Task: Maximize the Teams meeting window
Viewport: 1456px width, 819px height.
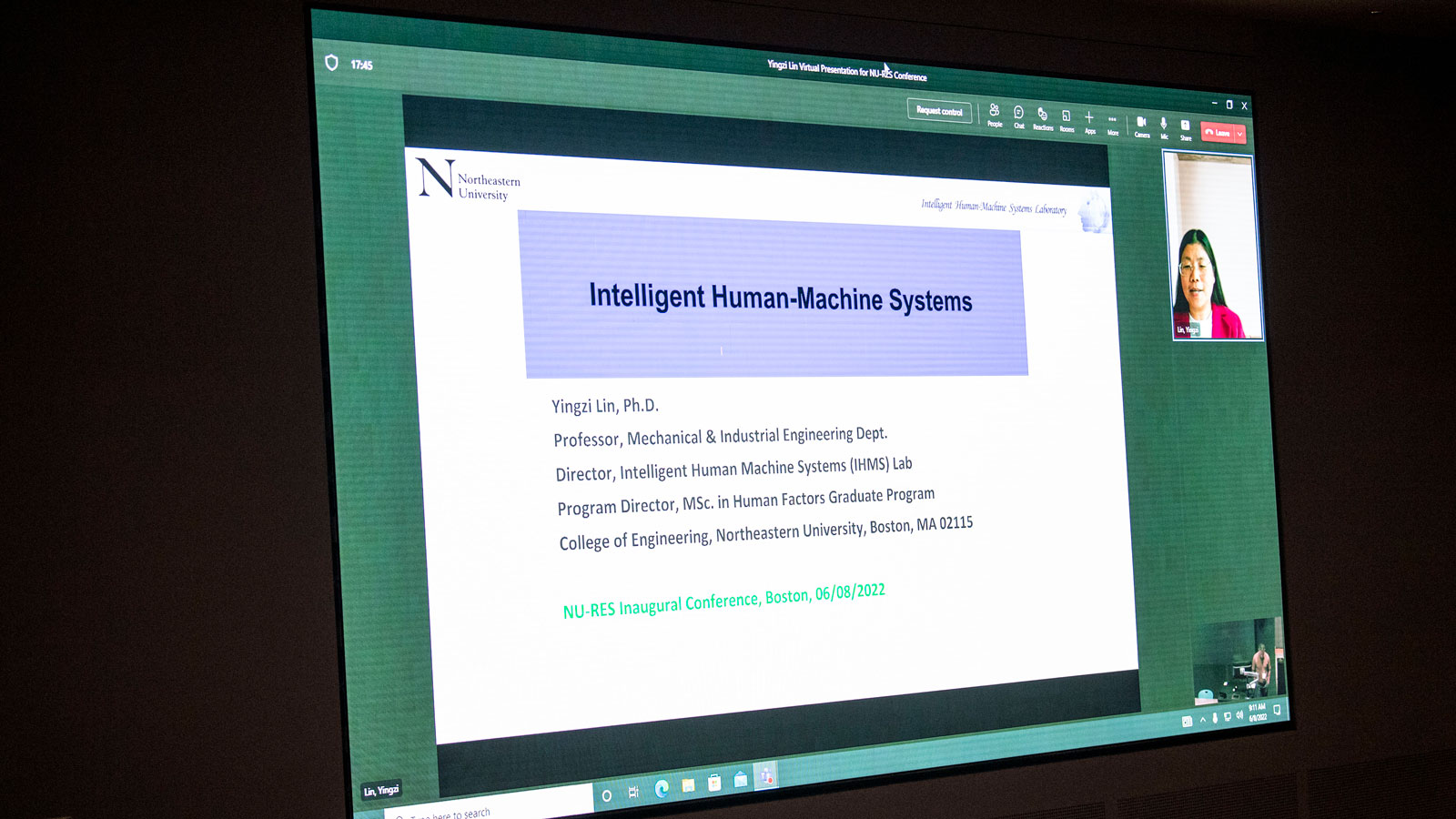Action: click(x=1228, y=105)
